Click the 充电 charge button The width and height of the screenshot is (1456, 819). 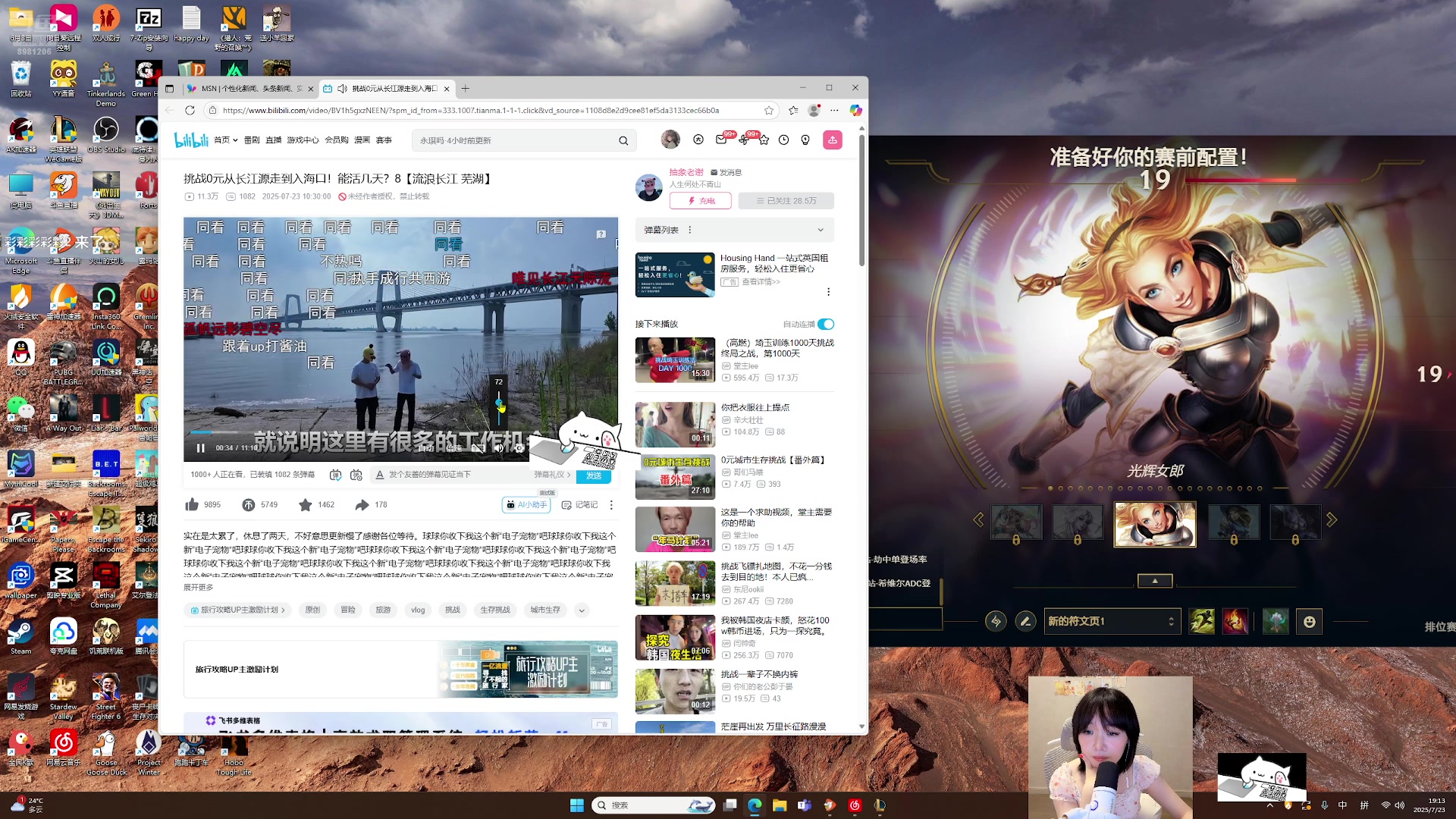pos(700,201)
